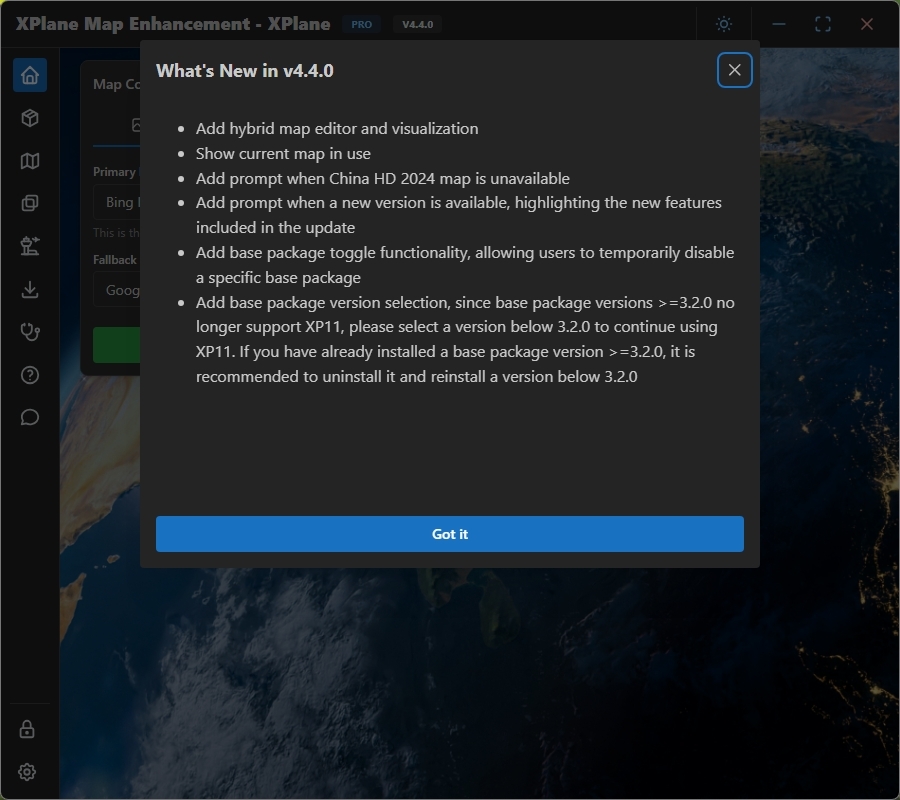The image size is (900, 800).
Task: Open the settings gear icon
Action: 27,772
